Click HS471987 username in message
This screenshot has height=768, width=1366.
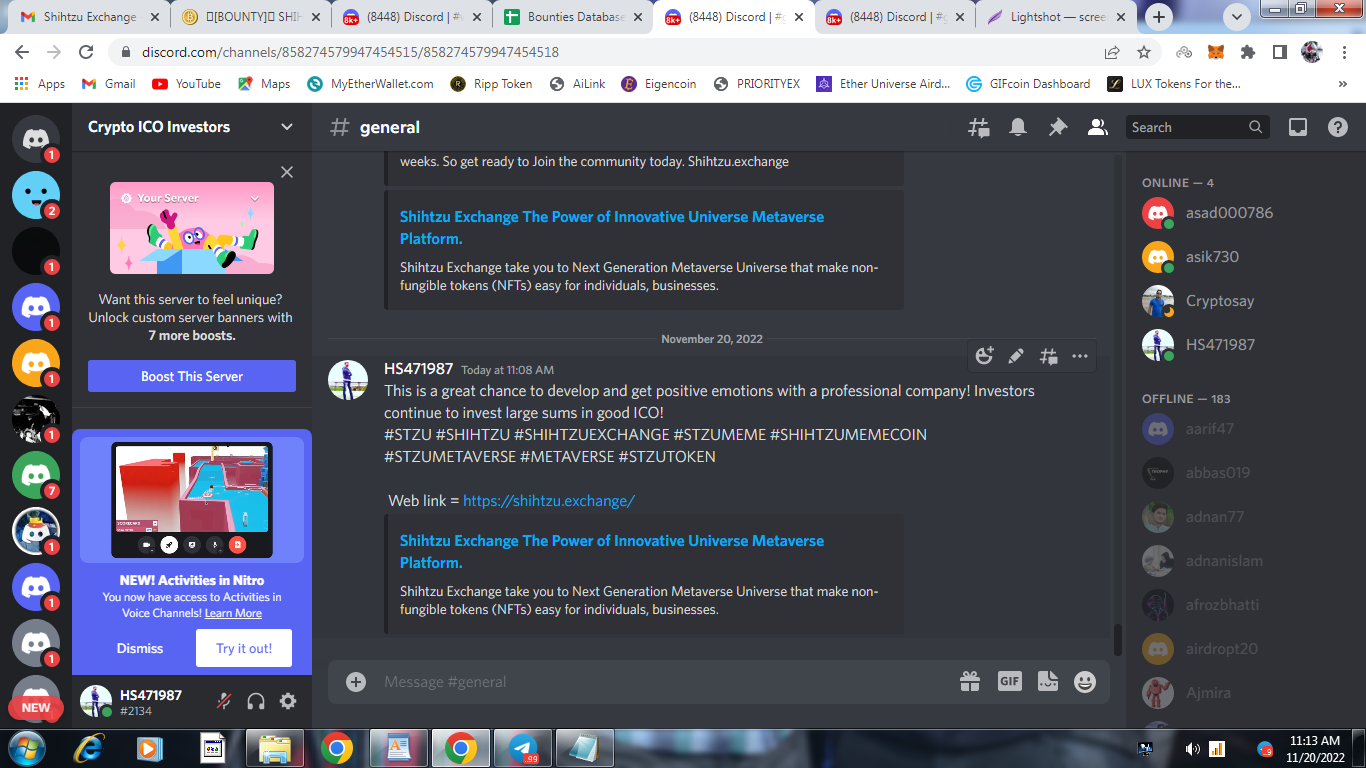(418, 369)
